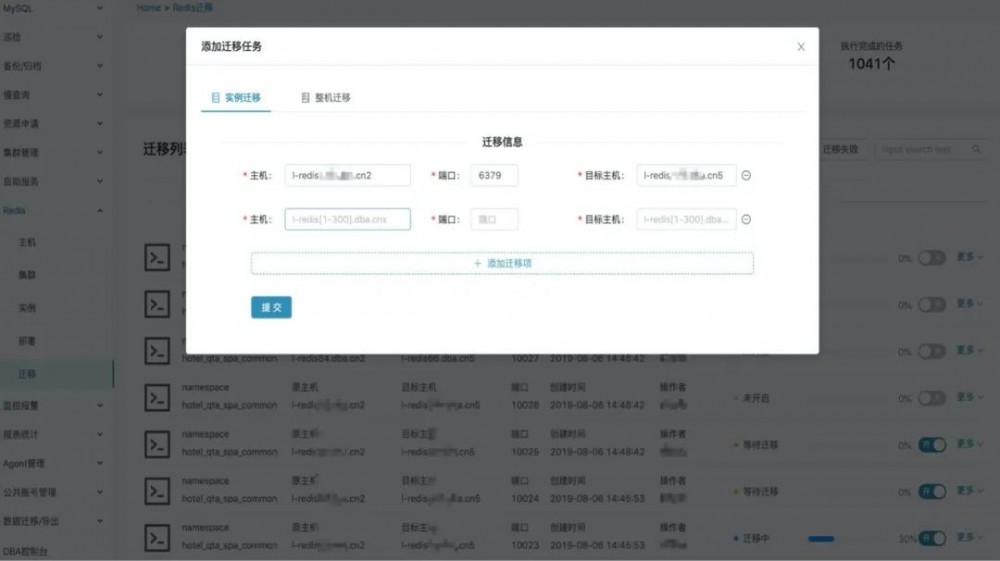Turn off the switch in port 10024 row
This screenshot has width=1000, height=561.
tap(932, 492)
